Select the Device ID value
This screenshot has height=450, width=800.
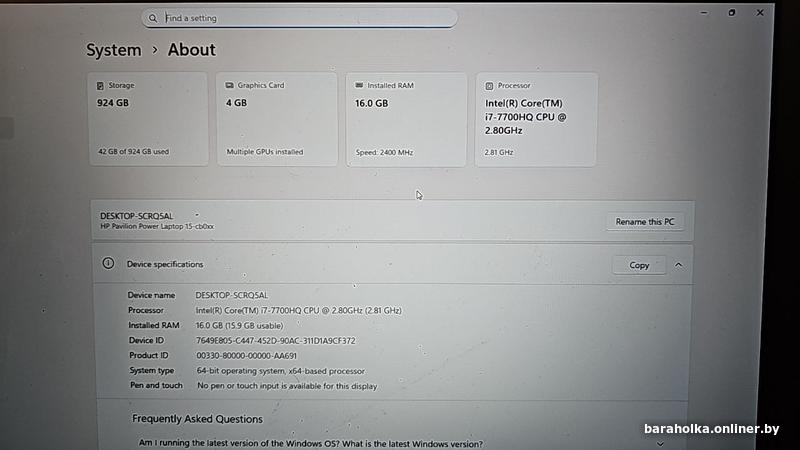pyautogui.click(x=276, y=341)
